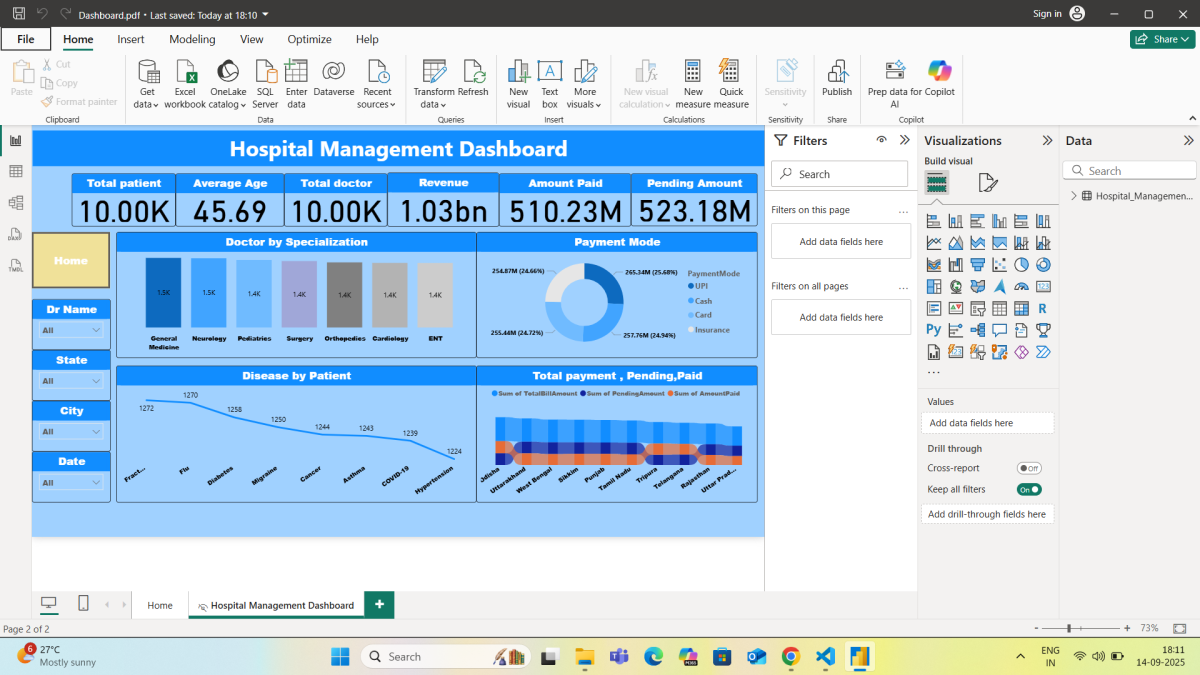Click the Transform data icon
Screen dimensions: 1200x675
point(434,72)
